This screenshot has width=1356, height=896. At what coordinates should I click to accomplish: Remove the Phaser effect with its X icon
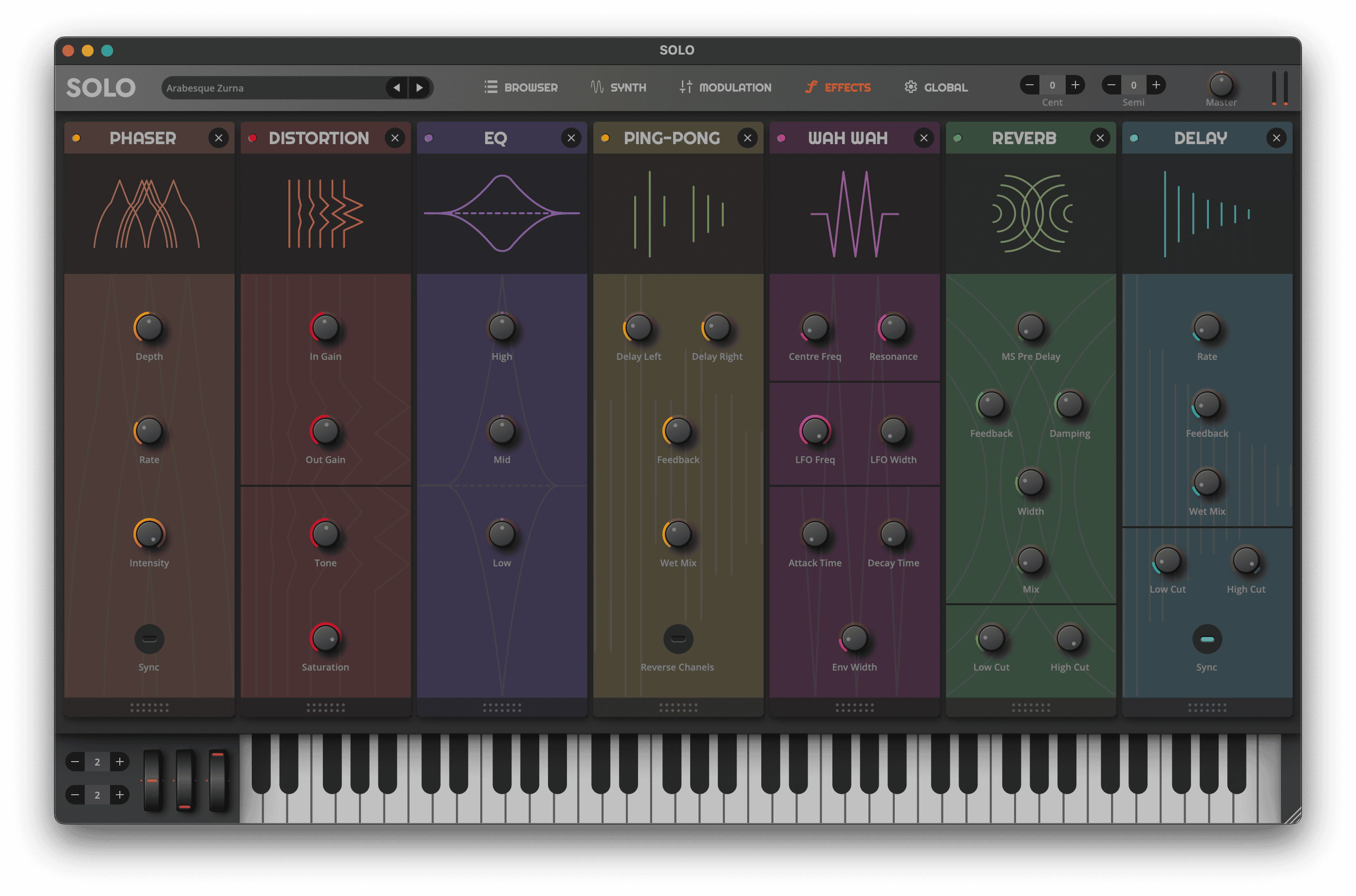click(218, 138)
